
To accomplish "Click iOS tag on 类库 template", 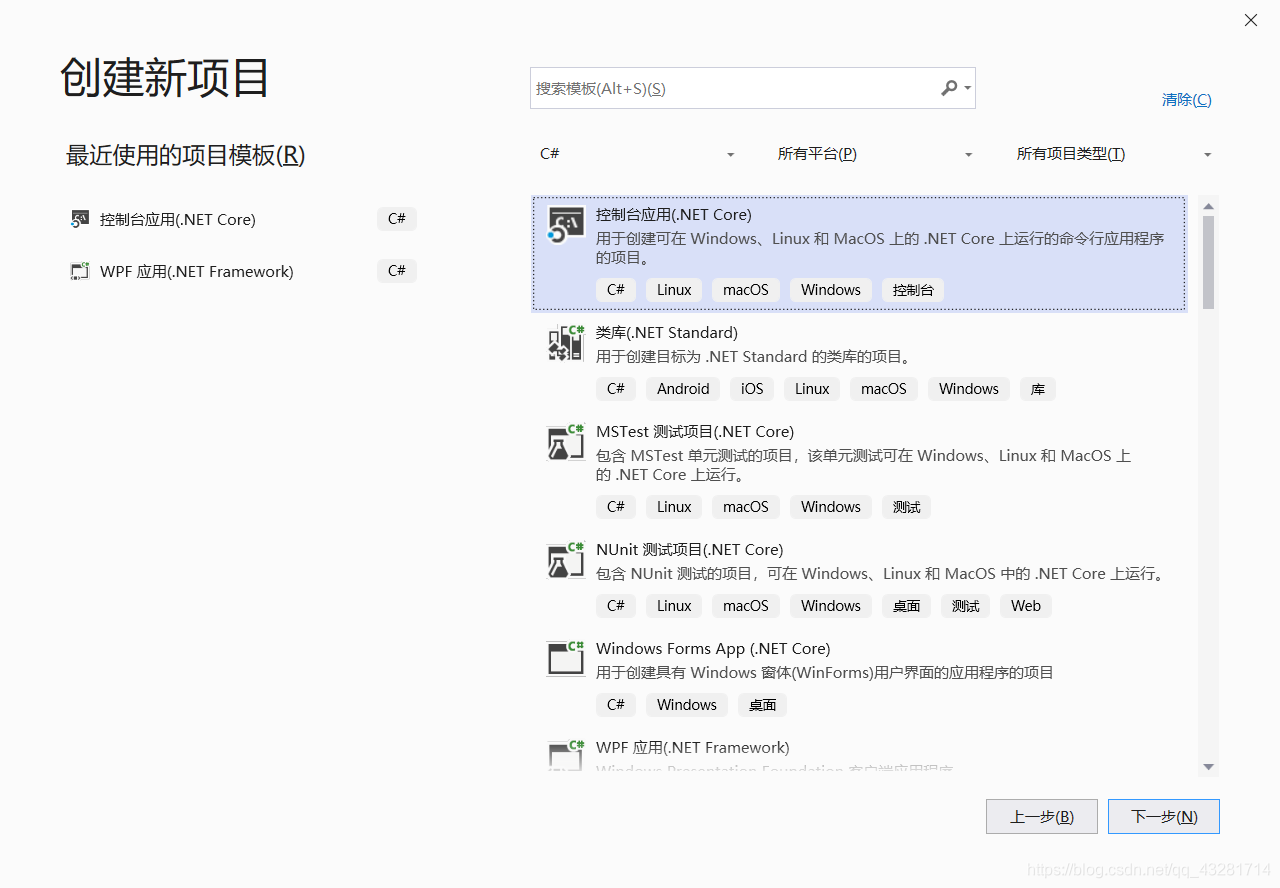I will tap(752, 389).
